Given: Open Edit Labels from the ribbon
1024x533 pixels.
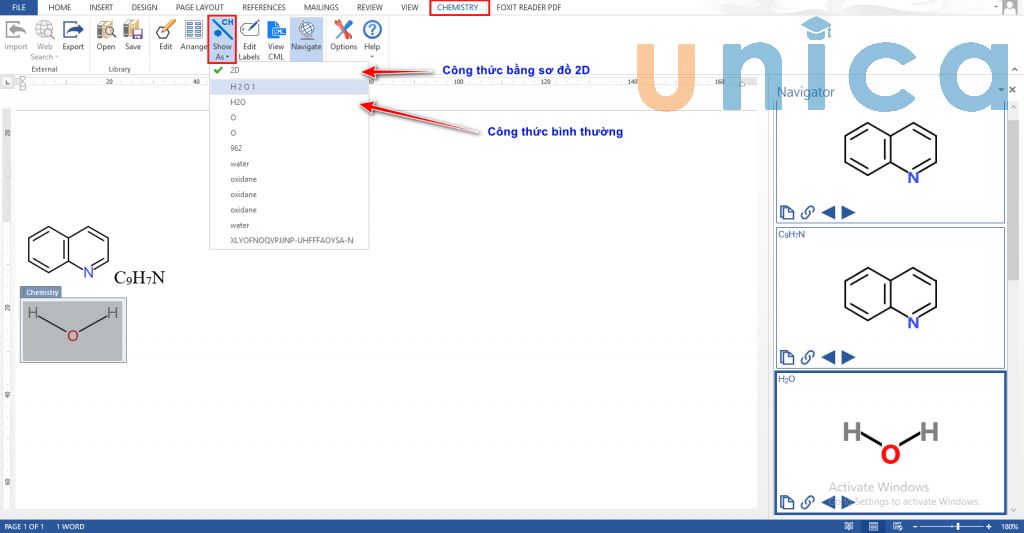Looking at the screenshot, I should 249,40.
